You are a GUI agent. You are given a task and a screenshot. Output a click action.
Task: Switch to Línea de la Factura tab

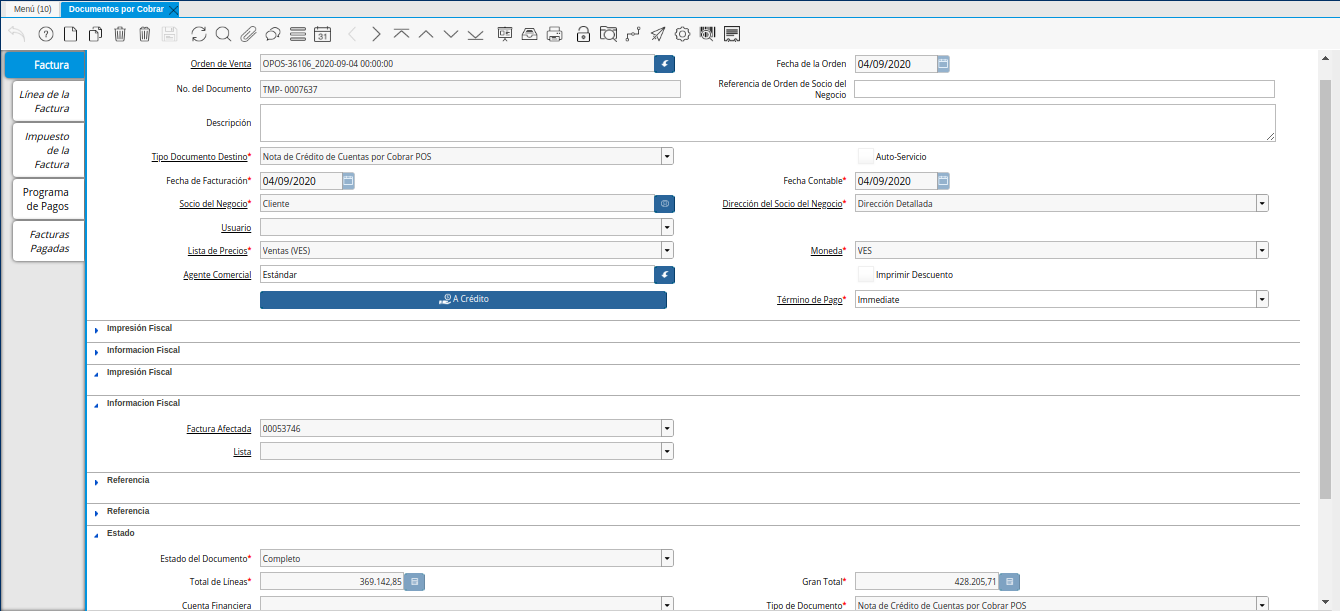(x=48, y=101)
